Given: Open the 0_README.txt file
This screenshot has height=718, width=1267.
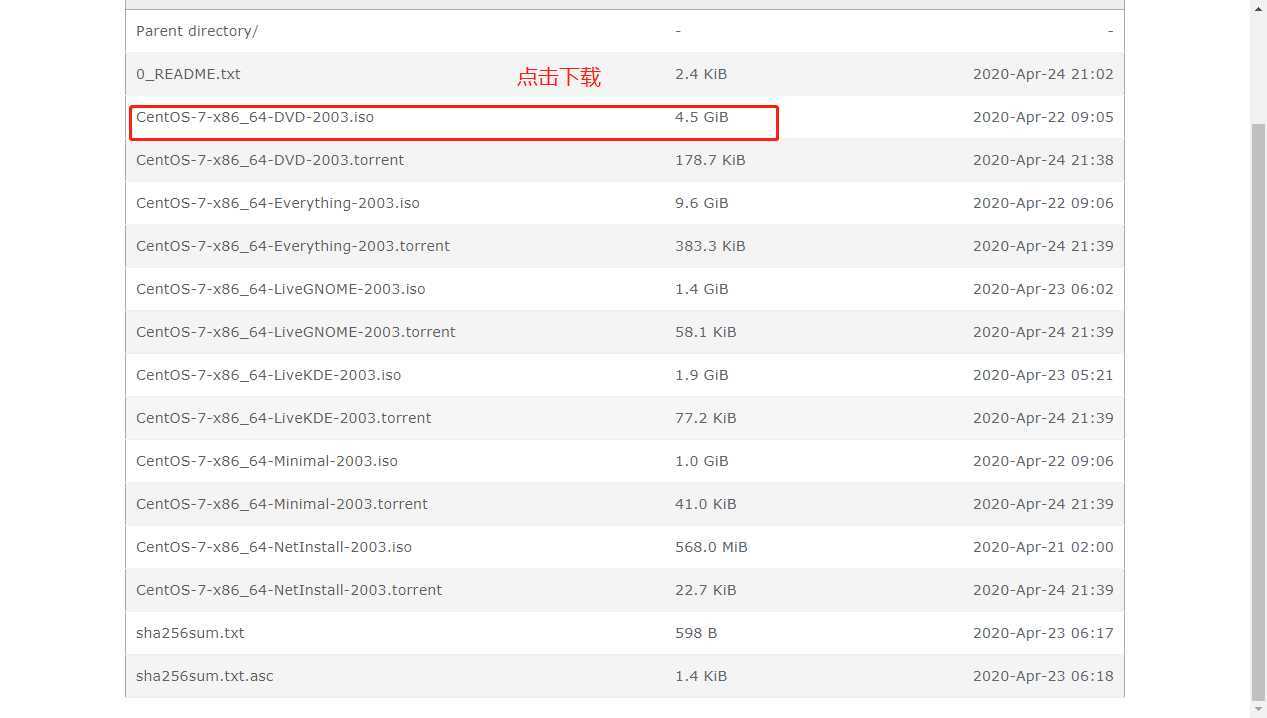Looking at the screenshot, I should click(188, 74).
